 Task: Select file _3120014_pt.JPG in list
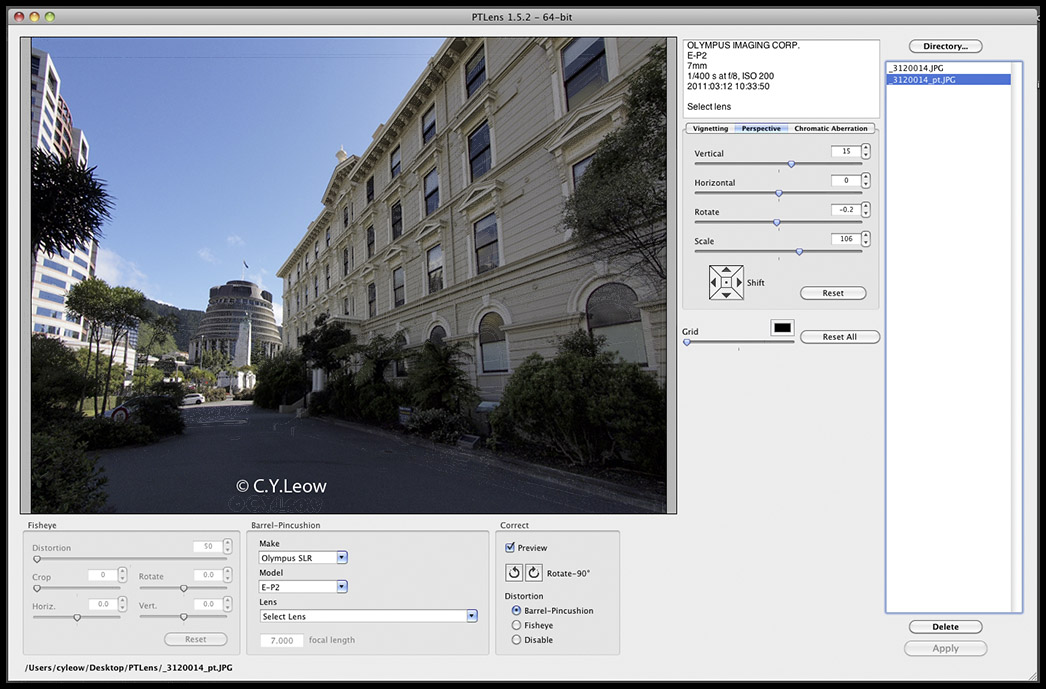(x=948, y=79)
